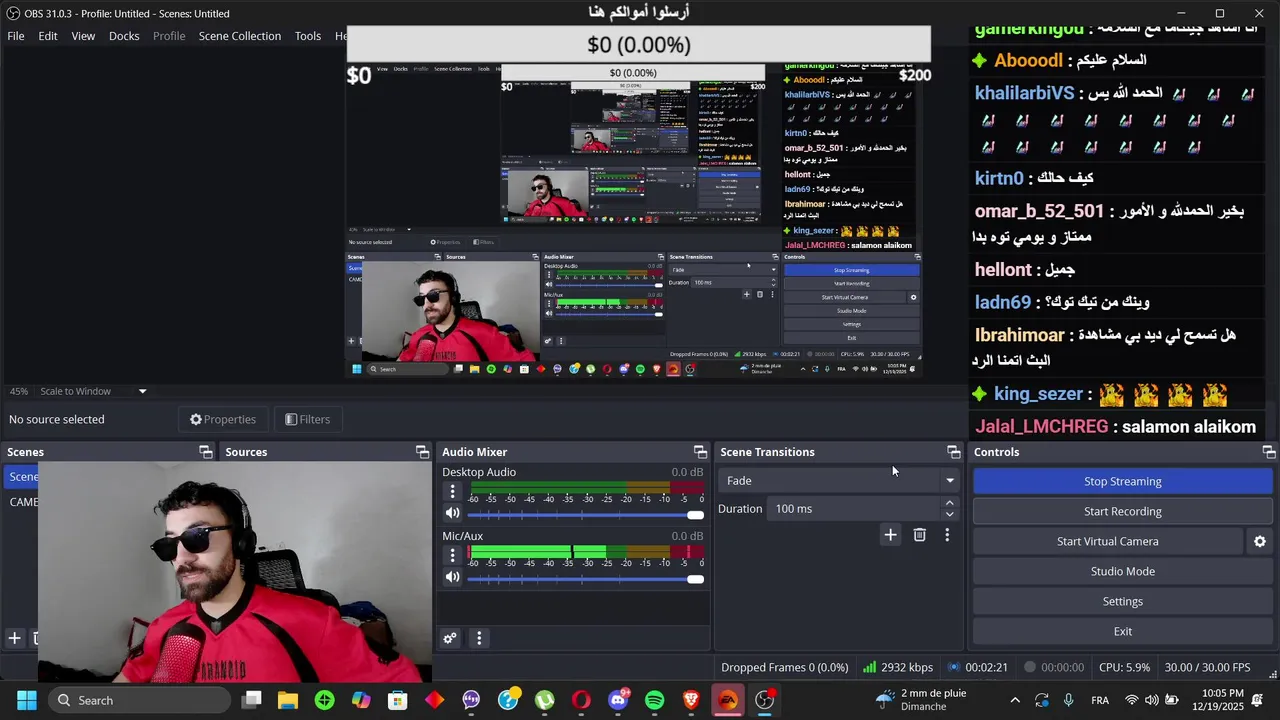Open Windows Start menu

pyautogui.click(x=27, y=700)
